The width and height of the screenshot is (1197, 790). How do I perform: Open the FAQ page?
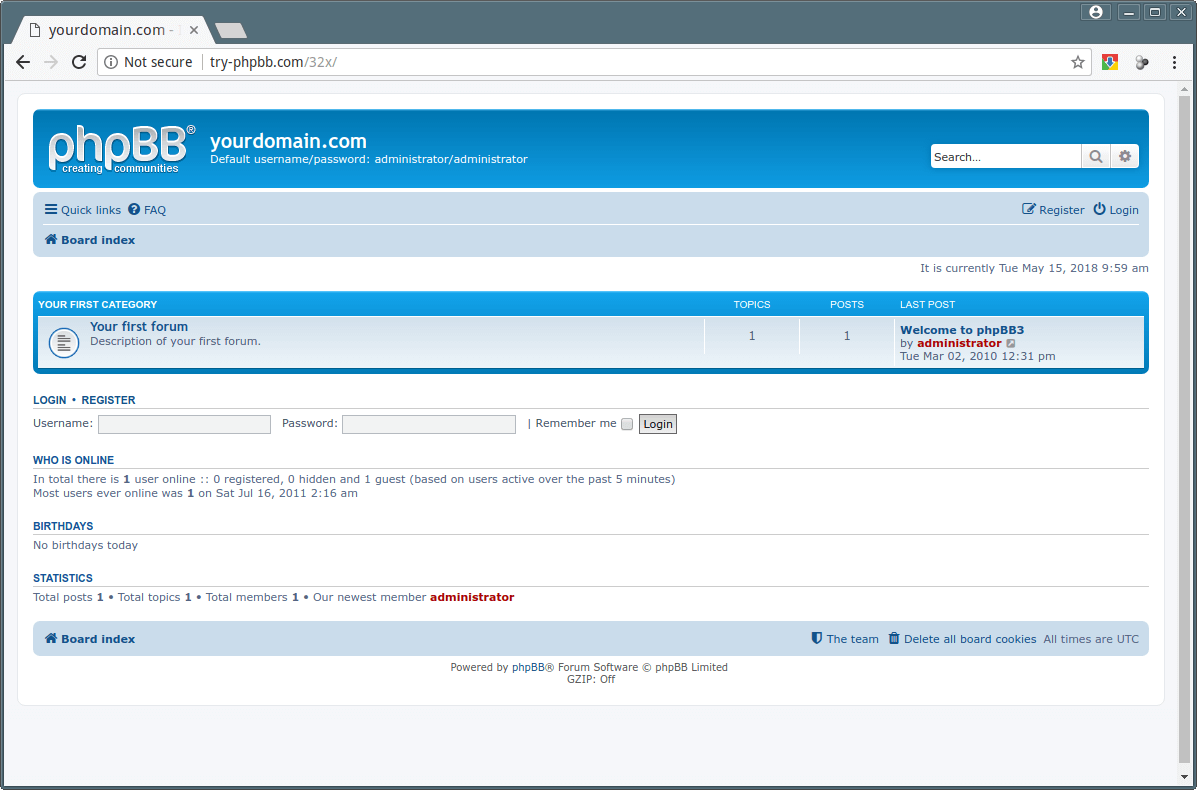(x=147, y=210)
